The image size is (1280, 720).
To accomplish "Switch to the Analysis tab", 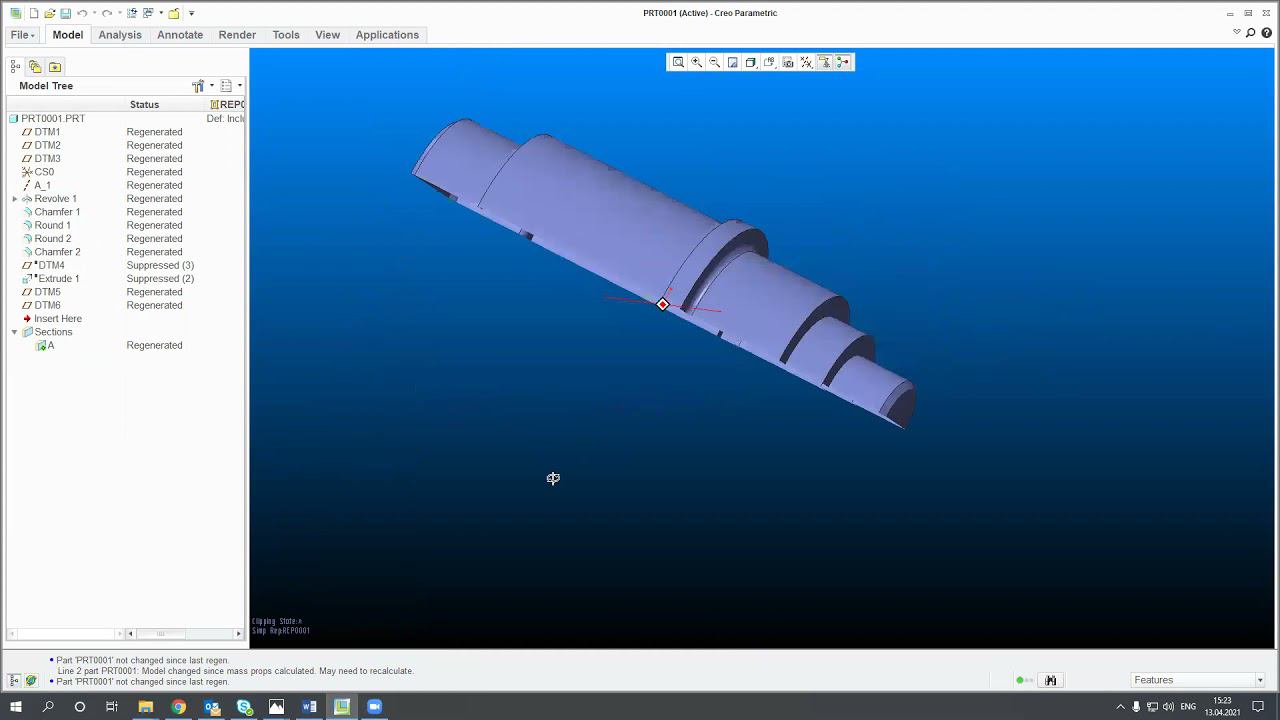I will coord(120,35).
